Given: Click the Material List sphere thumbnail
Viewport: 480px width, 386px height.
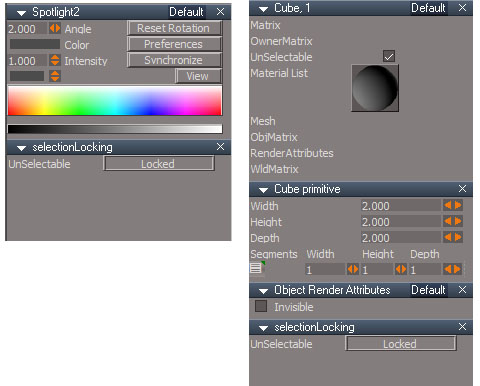Looking at the screenshot, I should 375,88.
